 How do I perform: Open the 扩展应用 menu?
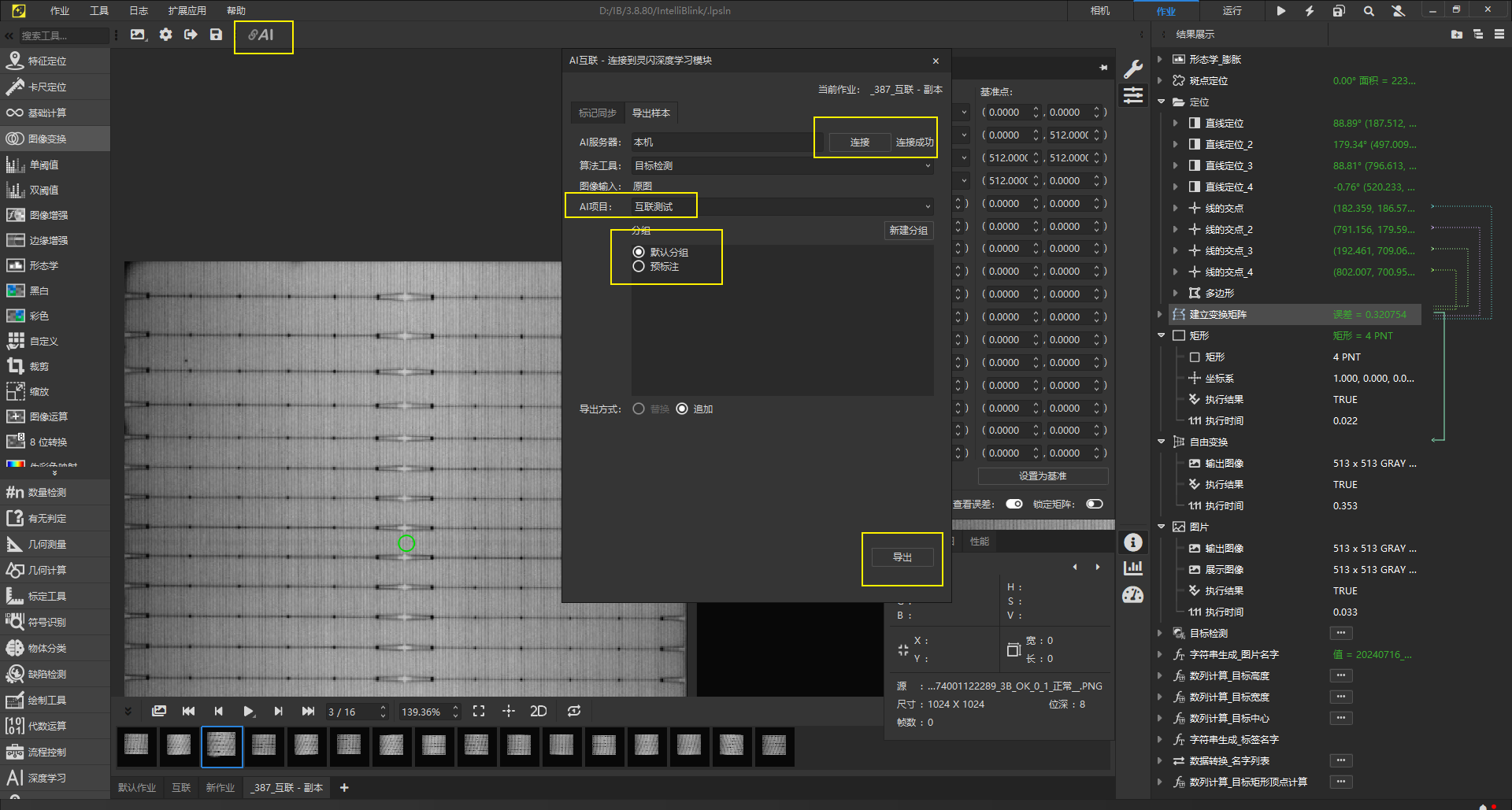pos(187,11)
